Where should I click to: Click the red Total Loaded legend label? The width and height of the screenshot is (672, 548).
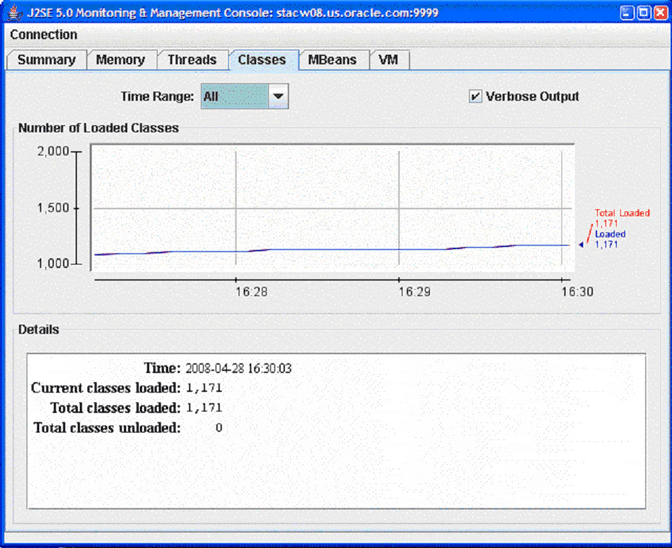[x=622, y=213]
